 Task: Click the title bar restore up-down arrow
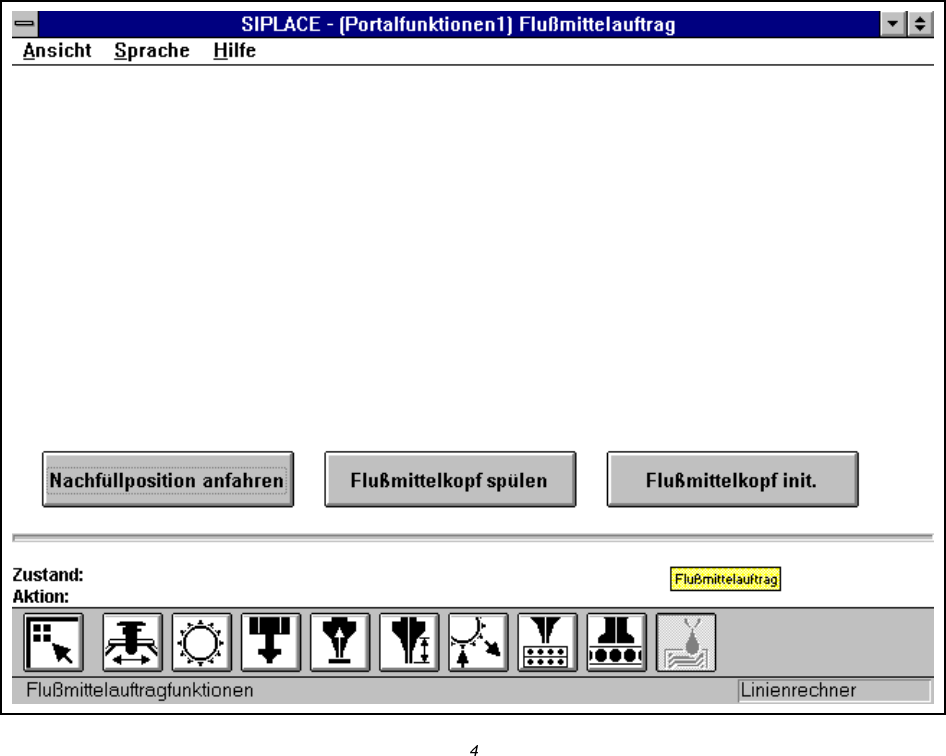coord(920,24)
